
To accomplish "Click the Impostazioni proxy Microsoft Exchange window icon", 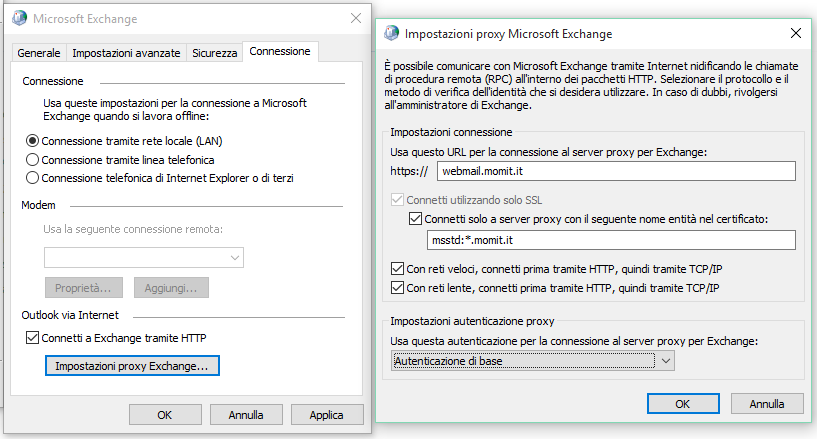I will pos(390,33).
